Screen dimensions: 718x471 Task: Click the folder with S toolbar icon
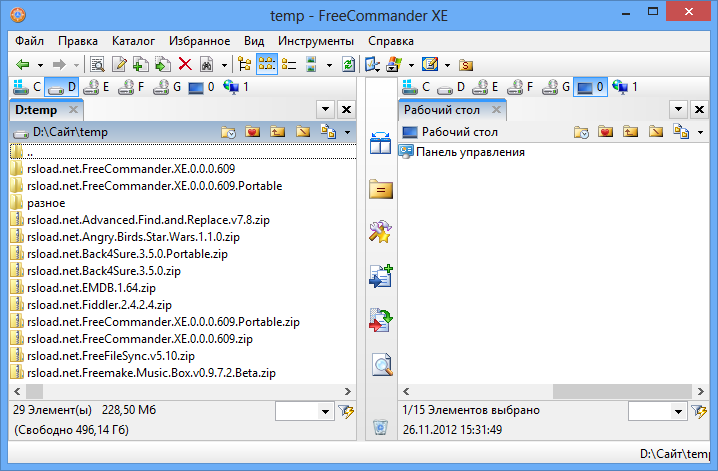(x=466, y=65)
